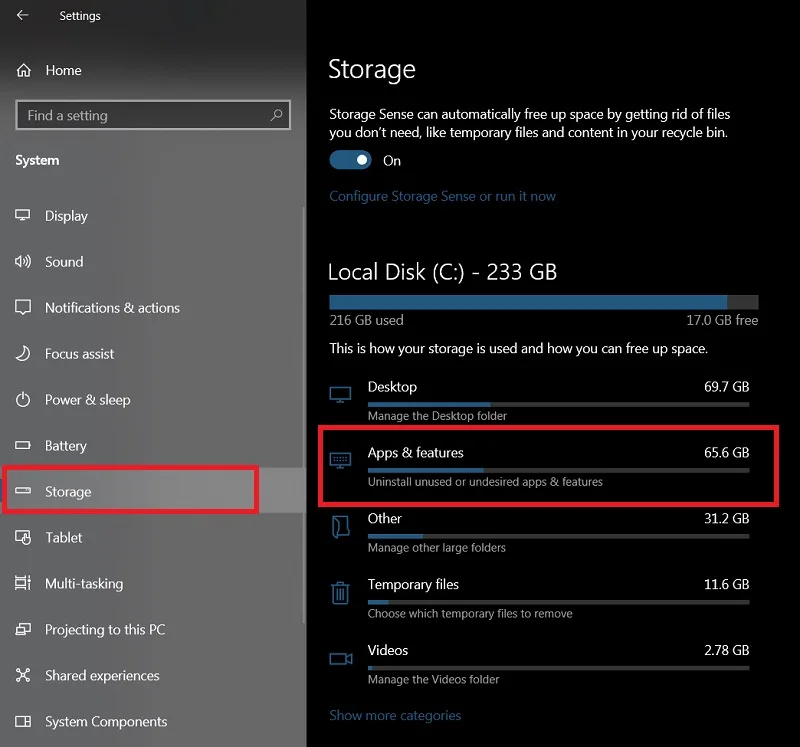Click the Projecting to this PC icon
Image resolution: width=800 pixels, height=747 pixels.
pos(23,629)
